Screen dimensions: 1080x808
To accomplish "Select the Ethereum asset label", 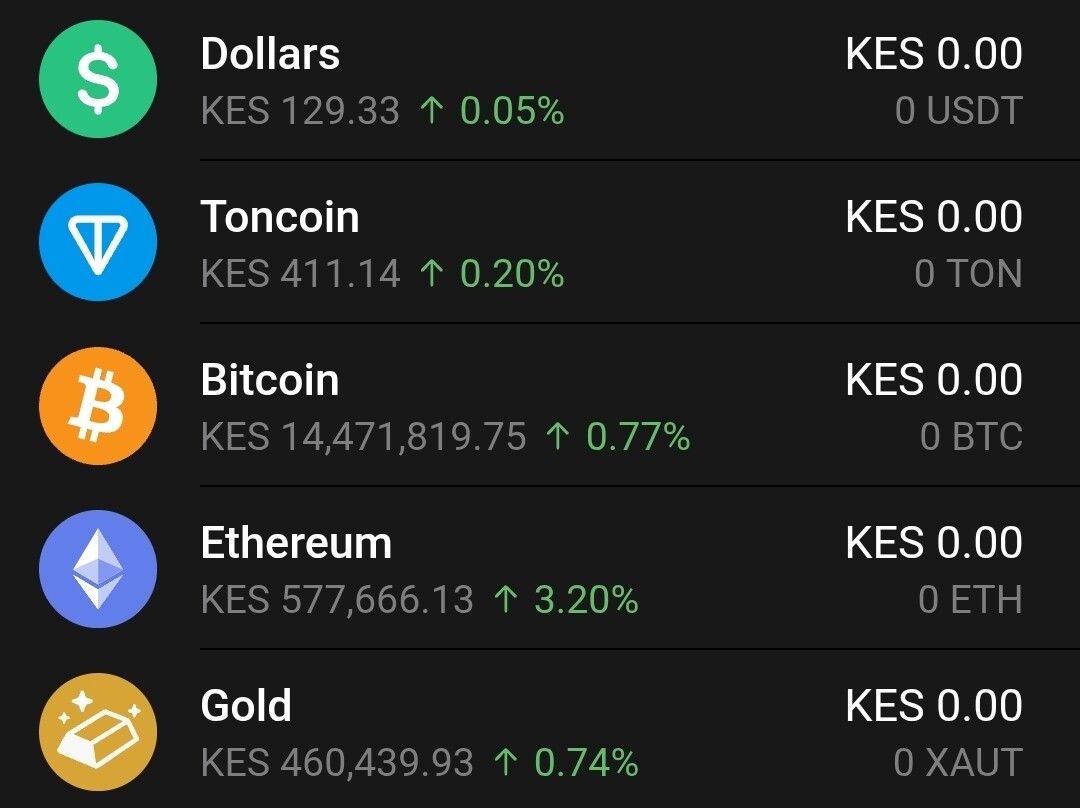I will pyautogui.click(x=296, y=543).
